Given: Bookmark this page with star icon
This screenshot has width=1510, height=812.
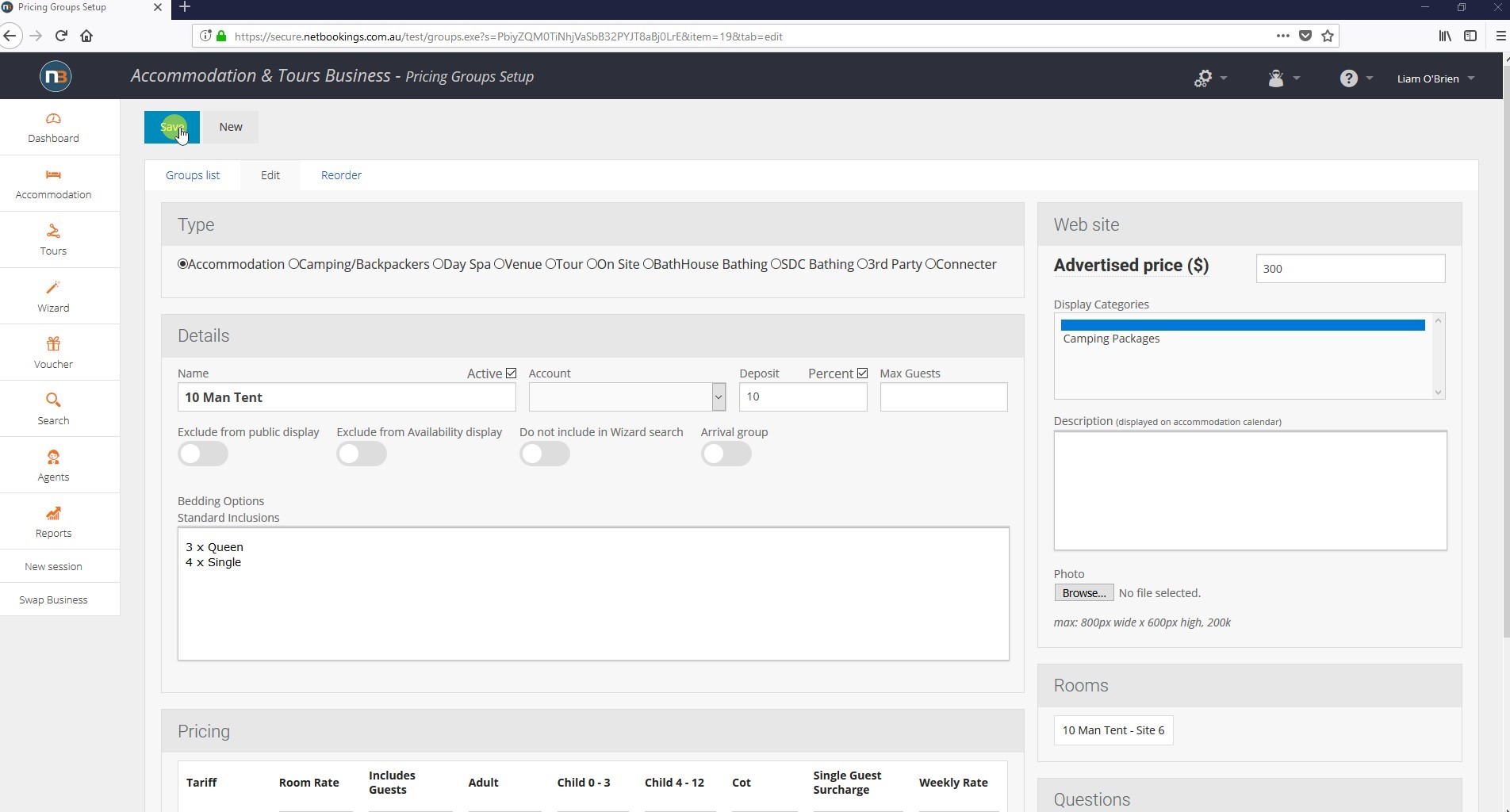Looking at the screenshot, I should [1328, 36].
